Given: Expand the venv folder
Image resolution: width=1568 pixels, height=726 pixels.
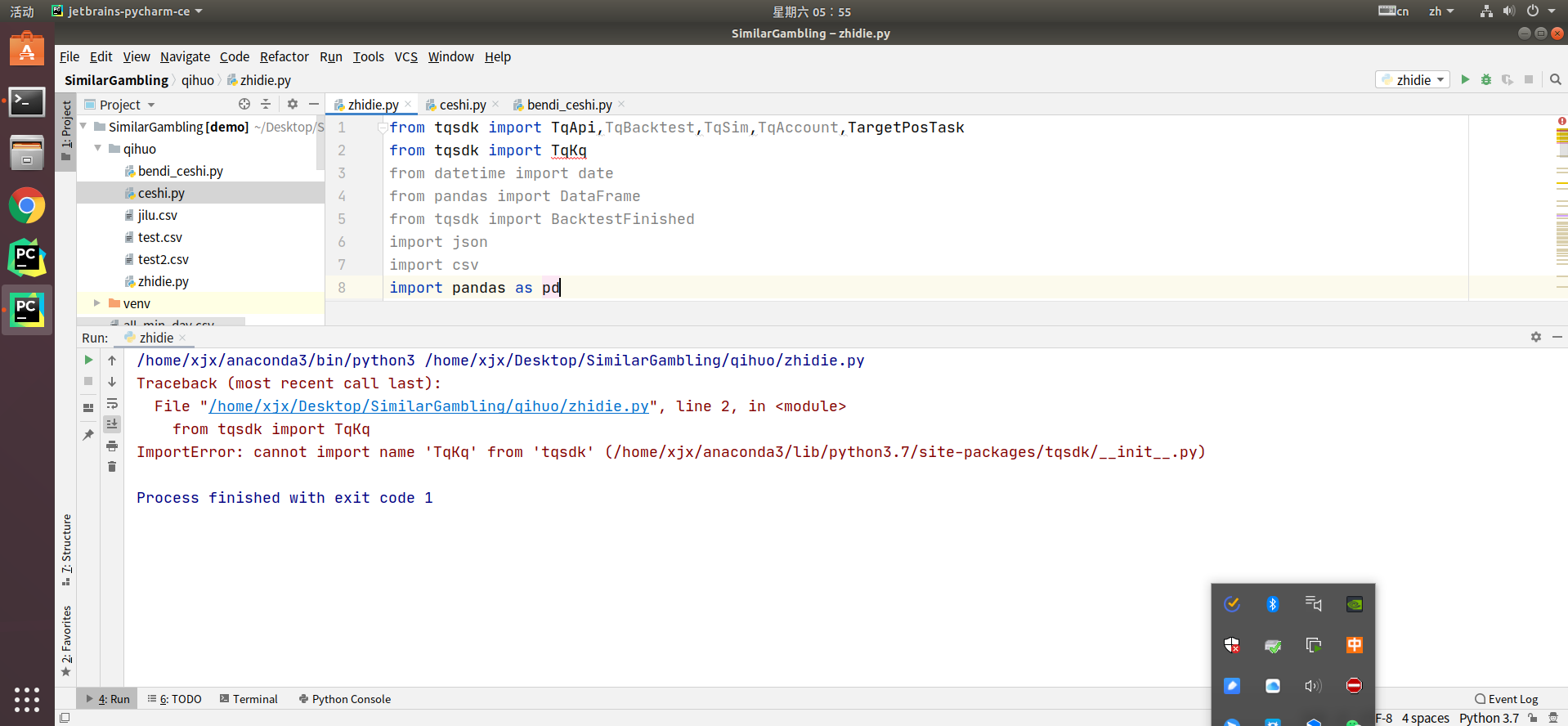Looking at the screenshot, I should [x=97, y=303].
